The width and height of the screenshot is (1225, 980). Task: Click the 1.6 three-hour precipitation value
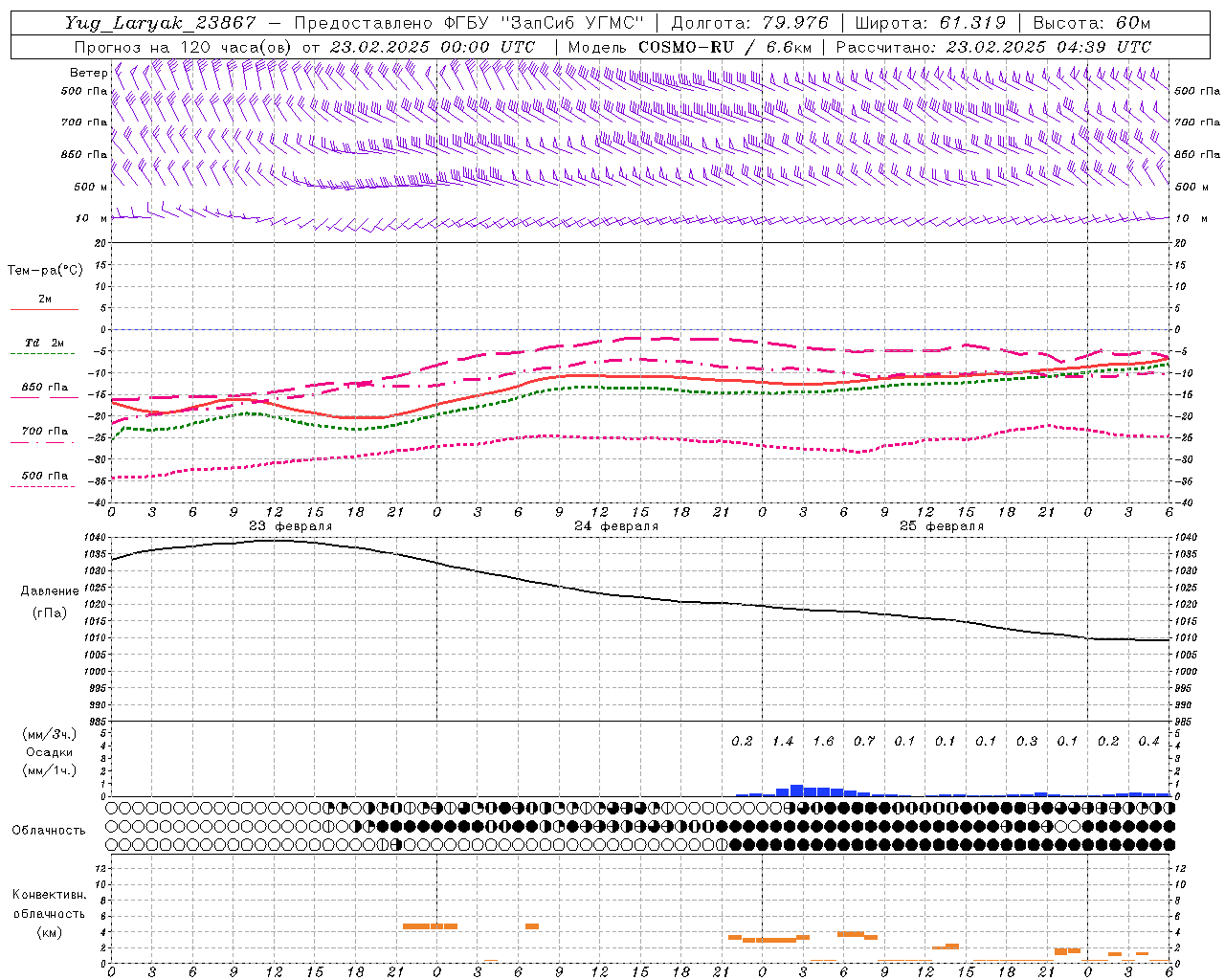[823, 742]
